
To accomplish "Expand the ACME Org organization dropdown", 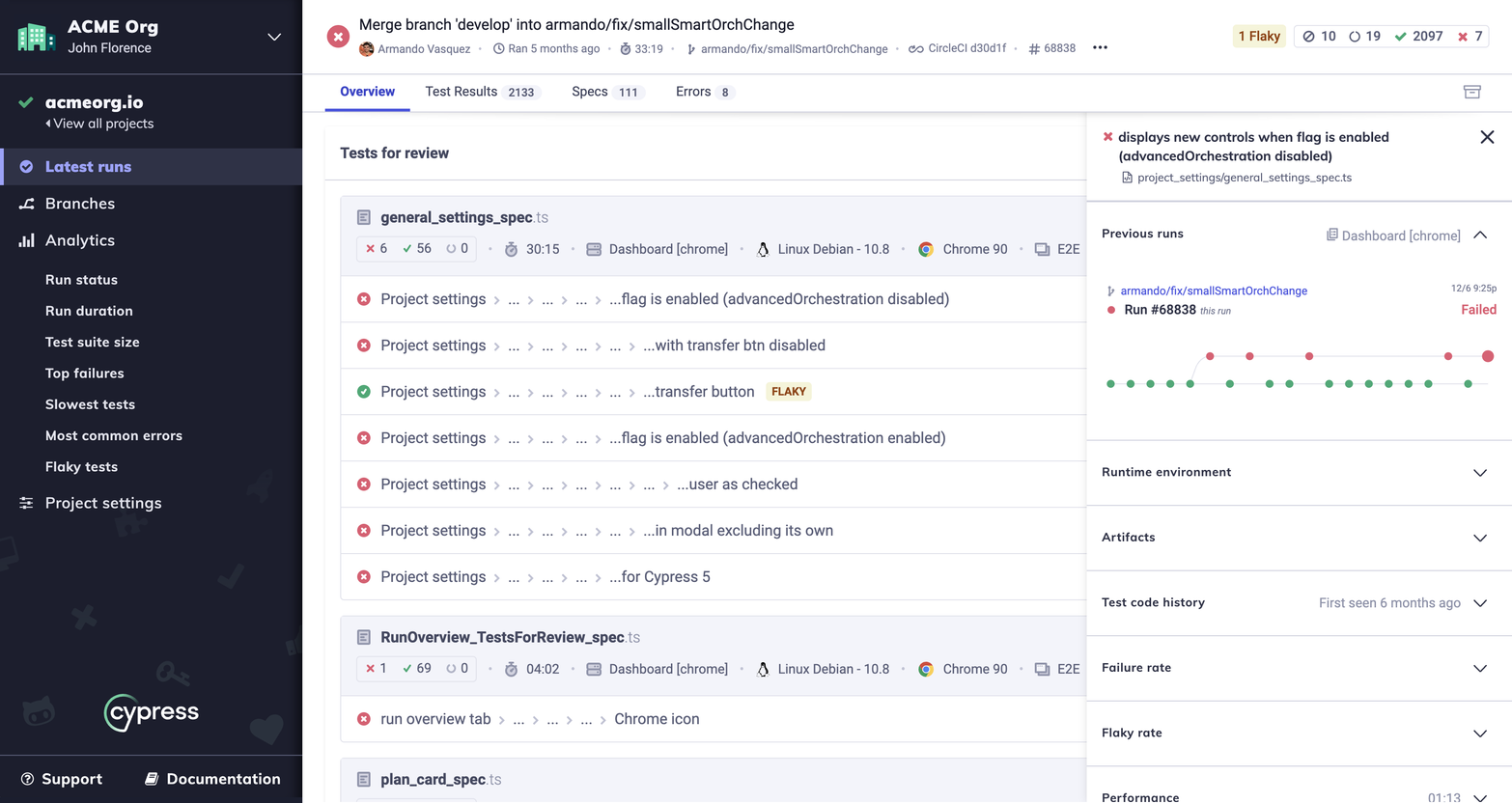I will tap(274, 37).
